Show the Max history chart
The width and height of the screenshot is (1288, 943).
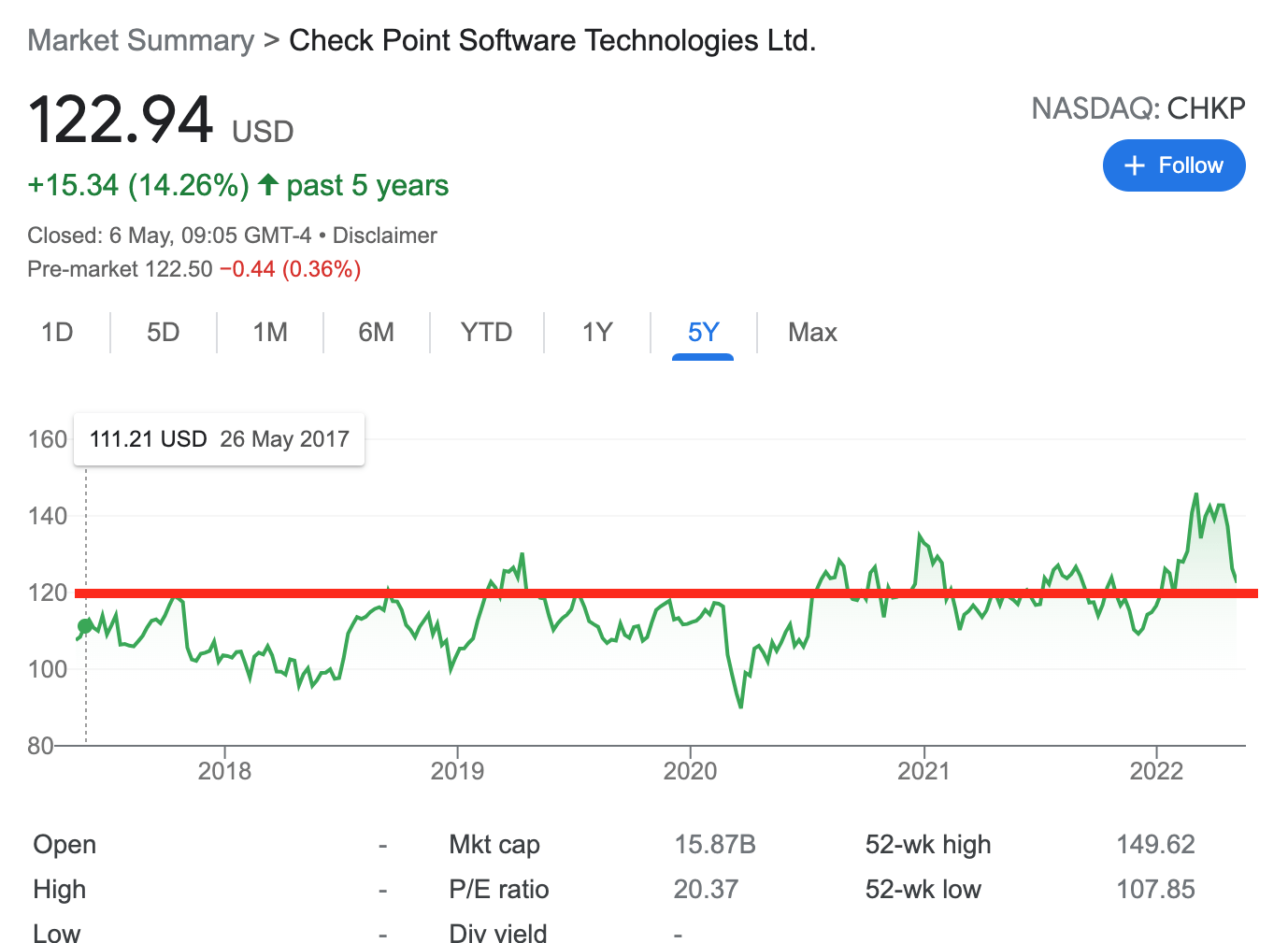click(x=812, y=333)
